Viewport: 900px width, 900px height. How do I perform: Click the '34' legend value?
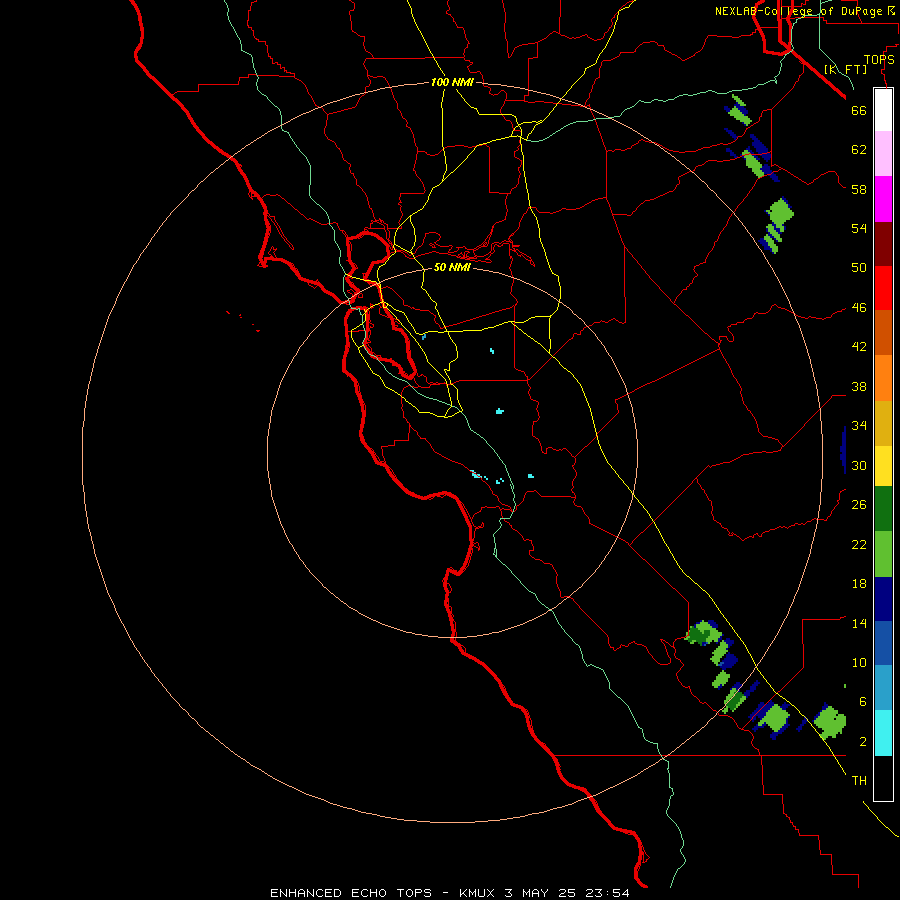[859, 426]
